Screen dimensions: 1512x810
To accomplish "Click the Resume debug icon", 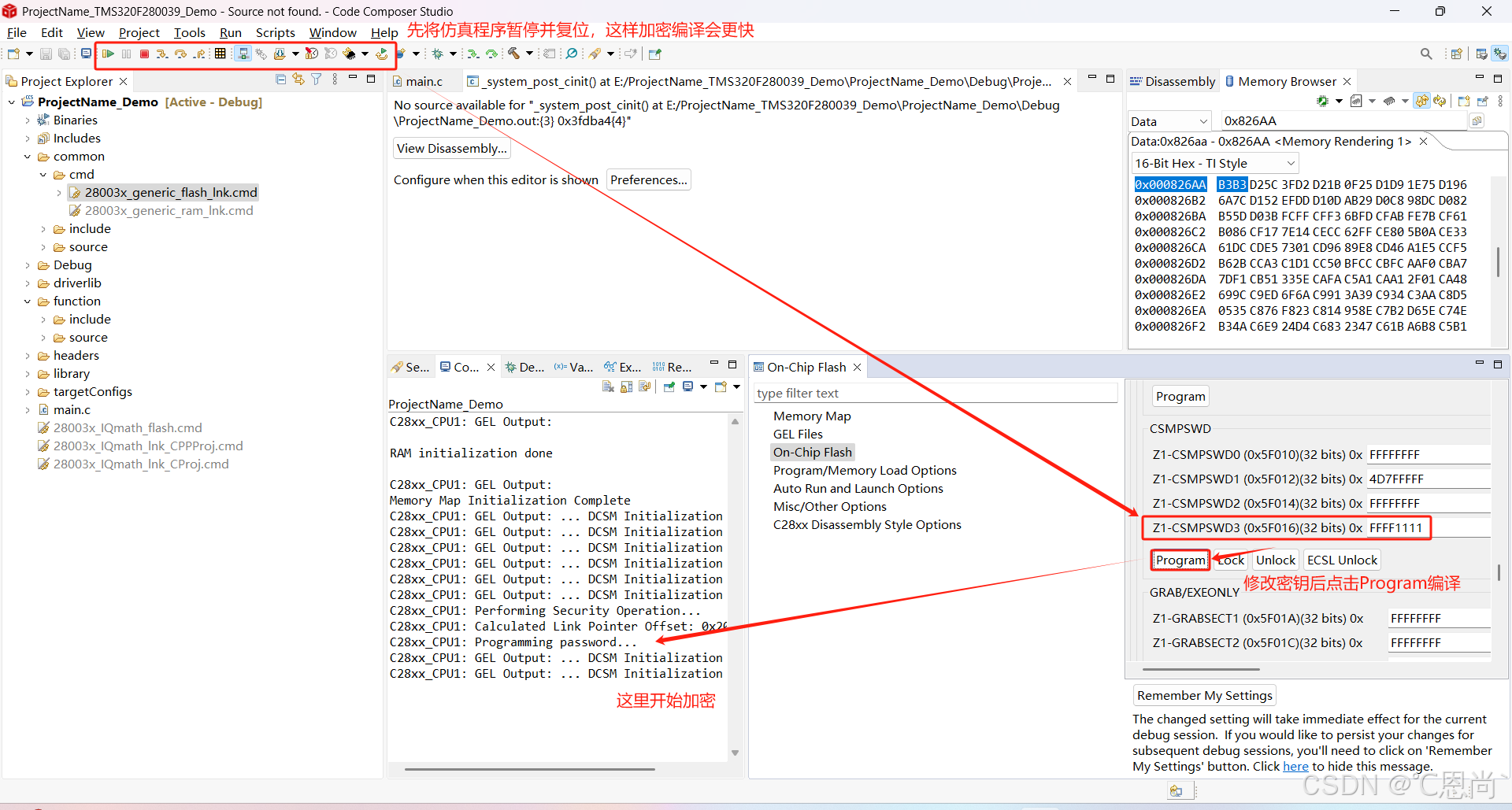I will click(x=108, y=54).
